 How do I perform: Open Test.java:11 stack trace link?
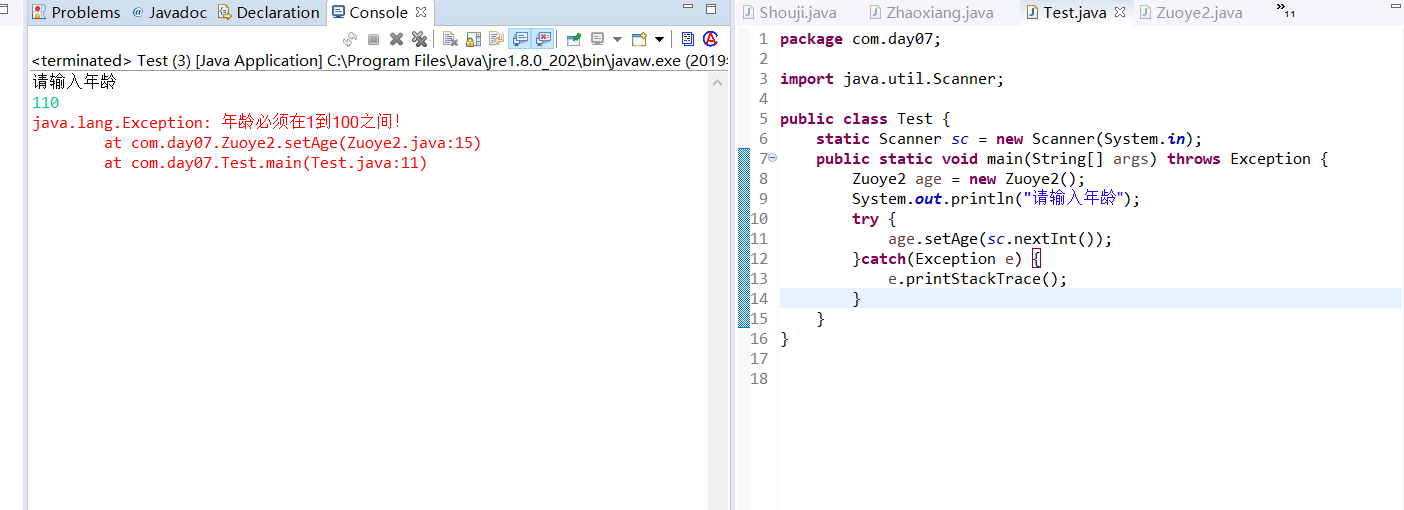pyautogui.click(x=366, y=163)
